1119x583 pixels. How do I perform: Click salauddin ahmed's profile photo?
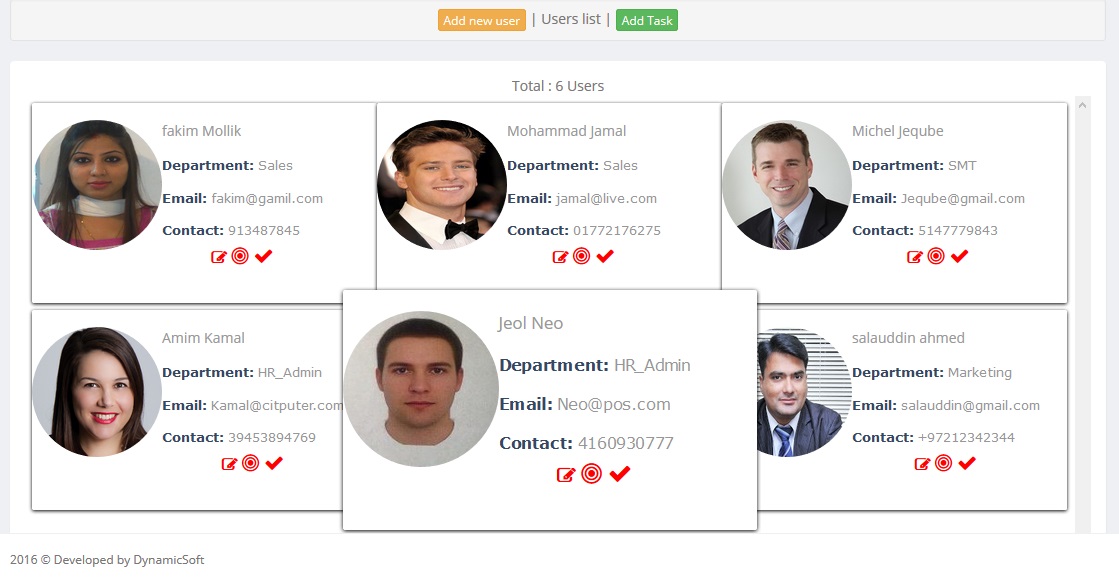pyautogui.click(x=800, y=392)
